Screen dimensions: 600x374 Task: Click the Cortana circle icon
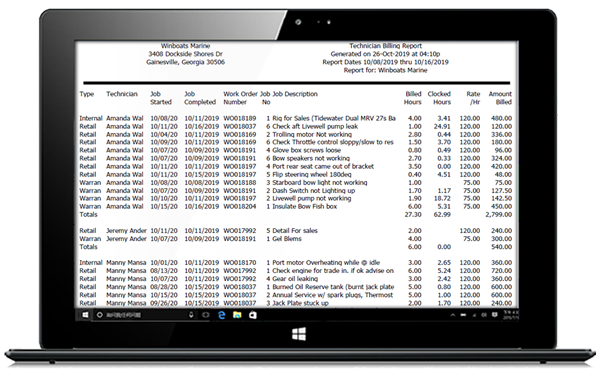click(99, 315)
